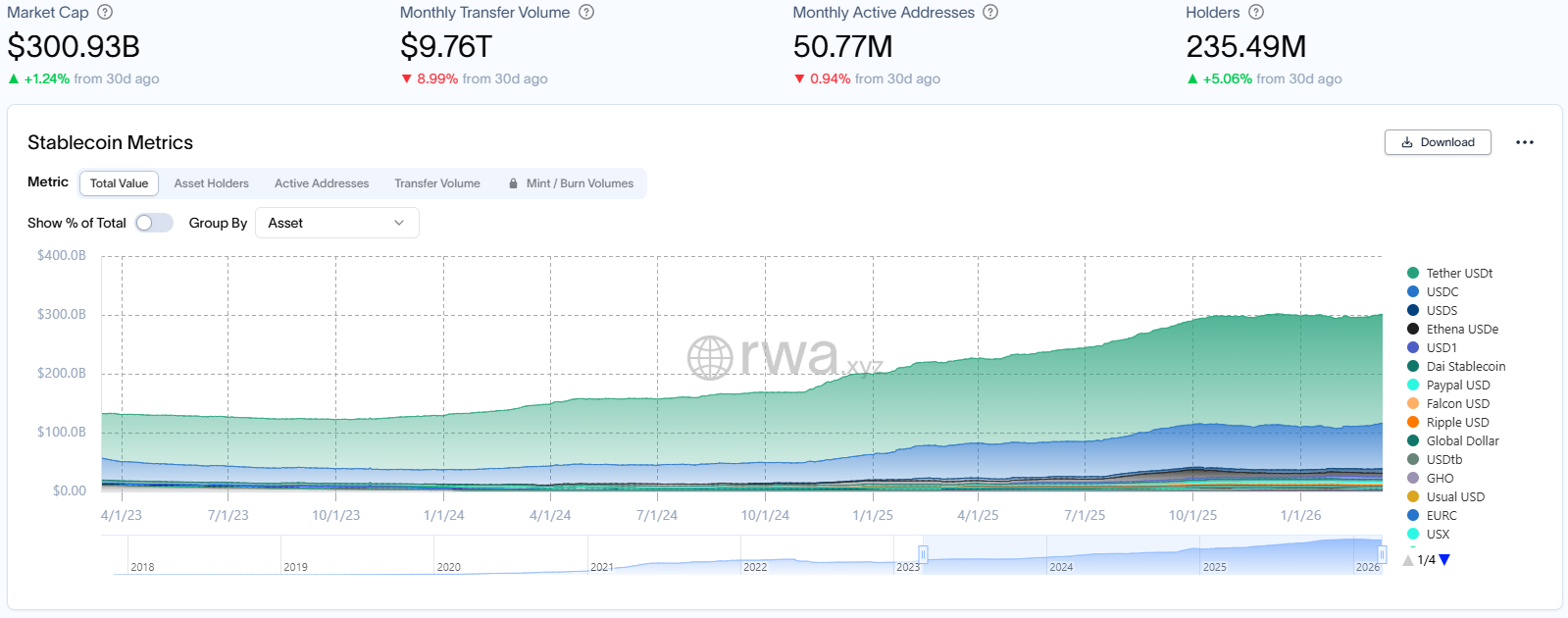Click the Download button

tap(1438, 142)
